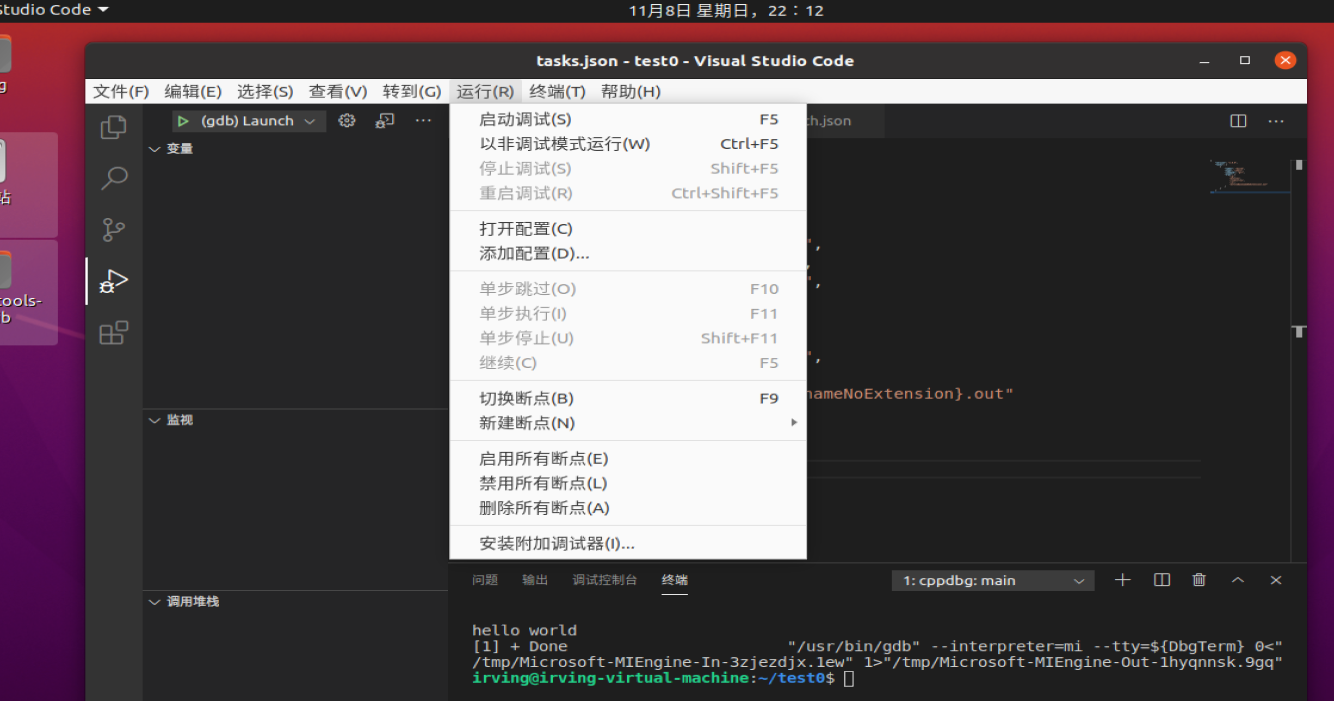
Task: Choose 启用所有断点(E) menu item
Action: (x=628, y=459)
